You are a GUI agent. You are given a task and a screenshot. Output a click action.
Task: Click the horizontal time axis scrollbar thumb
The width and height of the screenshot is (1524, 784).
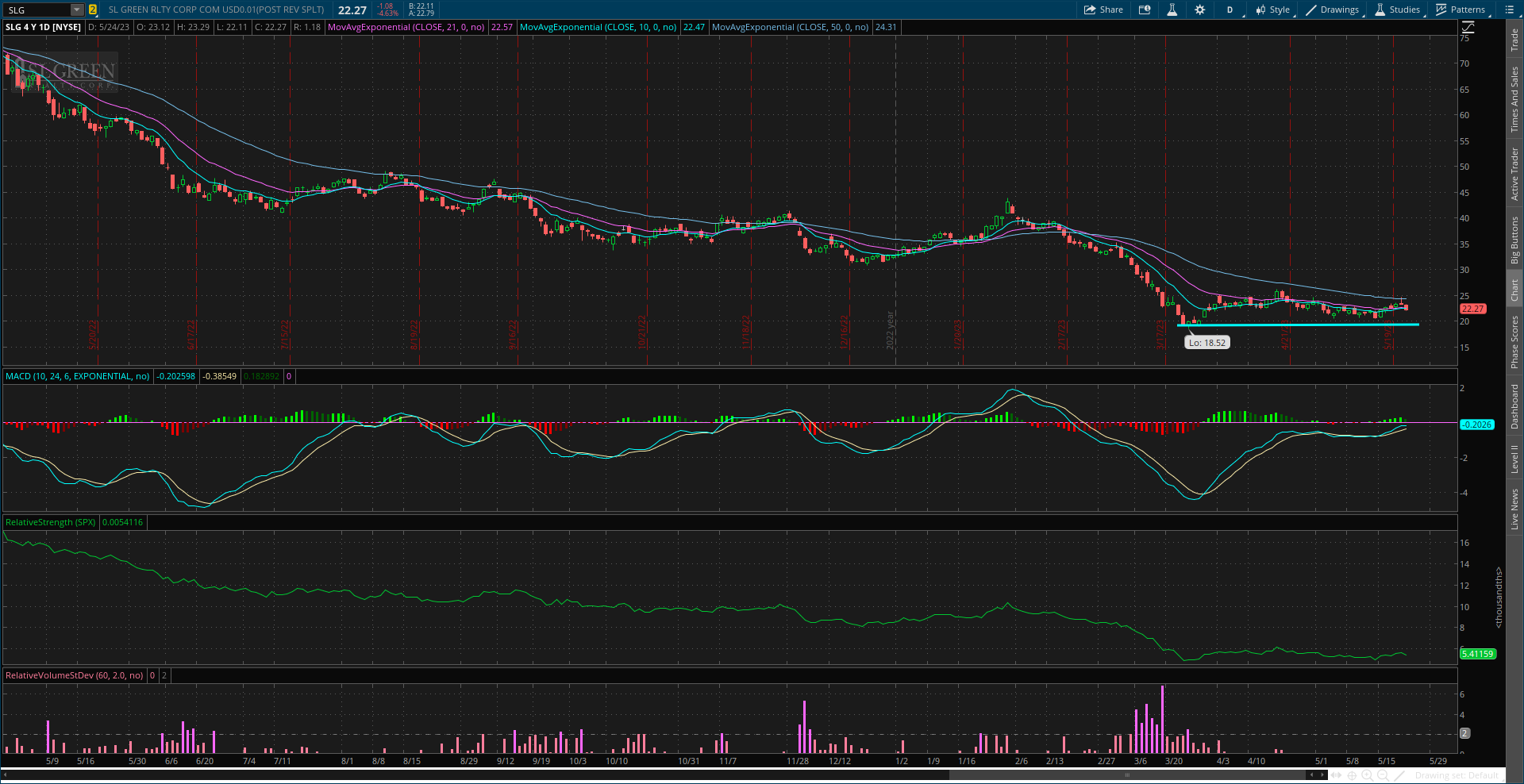coord(1126,774)
